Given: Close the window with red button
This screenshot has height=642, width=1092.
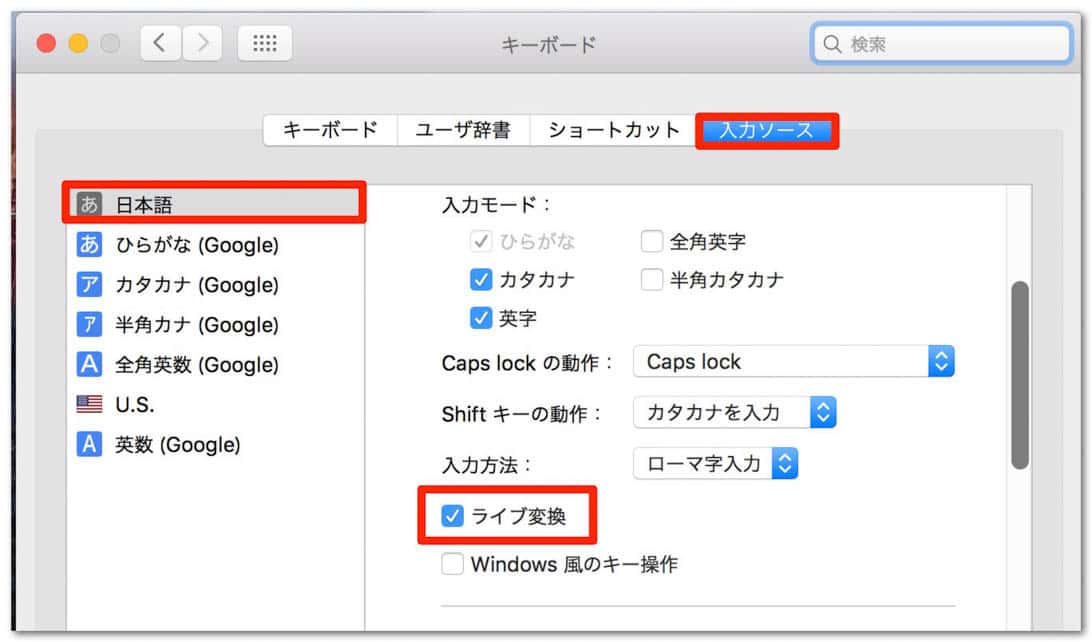Looking at the screenshot, I should [46, 43].
